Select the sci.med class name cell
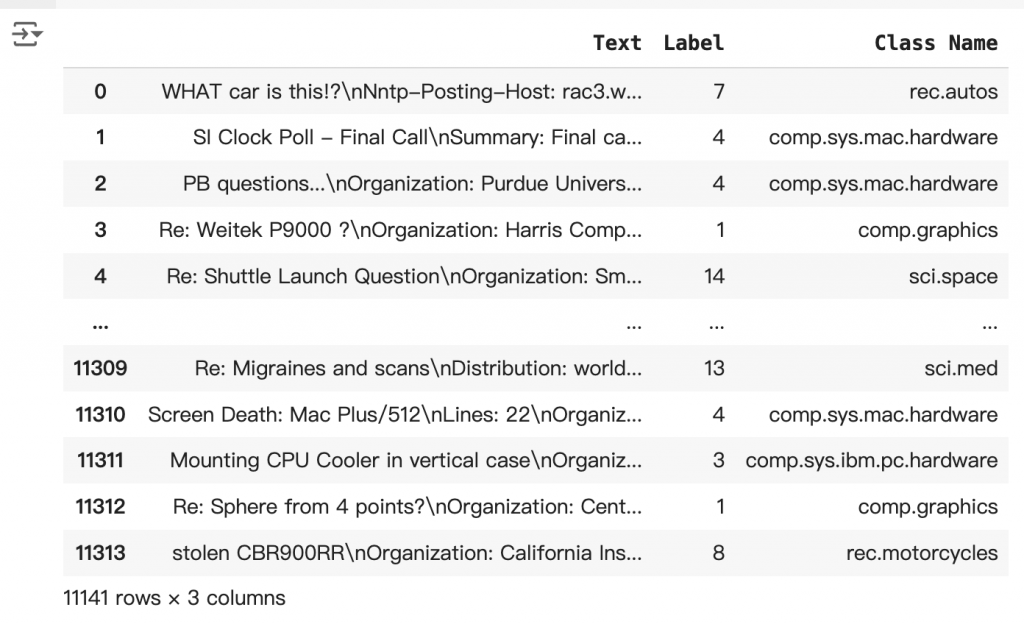Image resolution: width=1024 pixels, height=624 pixels. pyautogui.click(x=961, y=368)
